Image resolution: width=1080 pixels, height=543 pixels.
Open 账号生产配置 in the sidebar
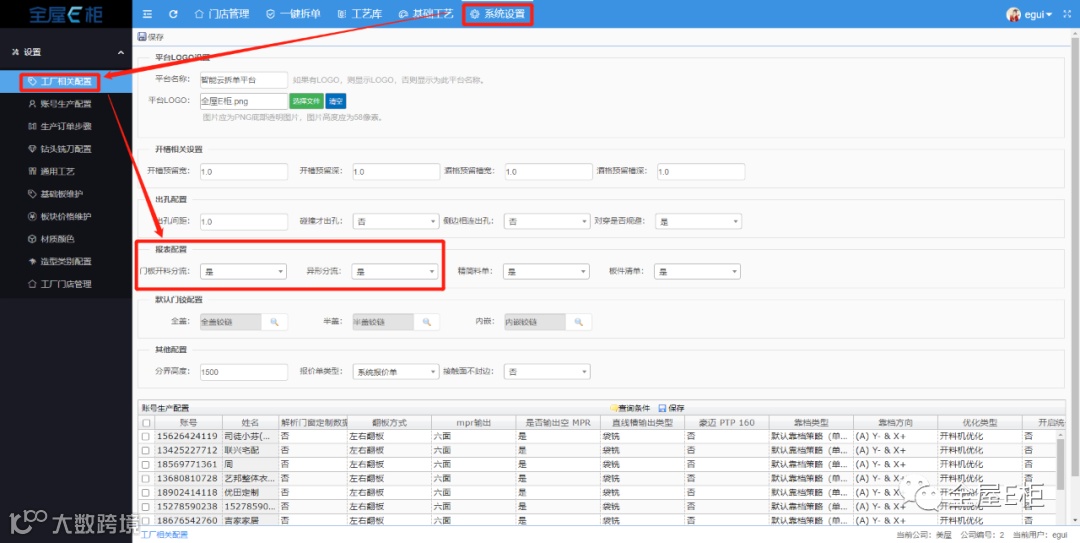[x=65, y=104]
